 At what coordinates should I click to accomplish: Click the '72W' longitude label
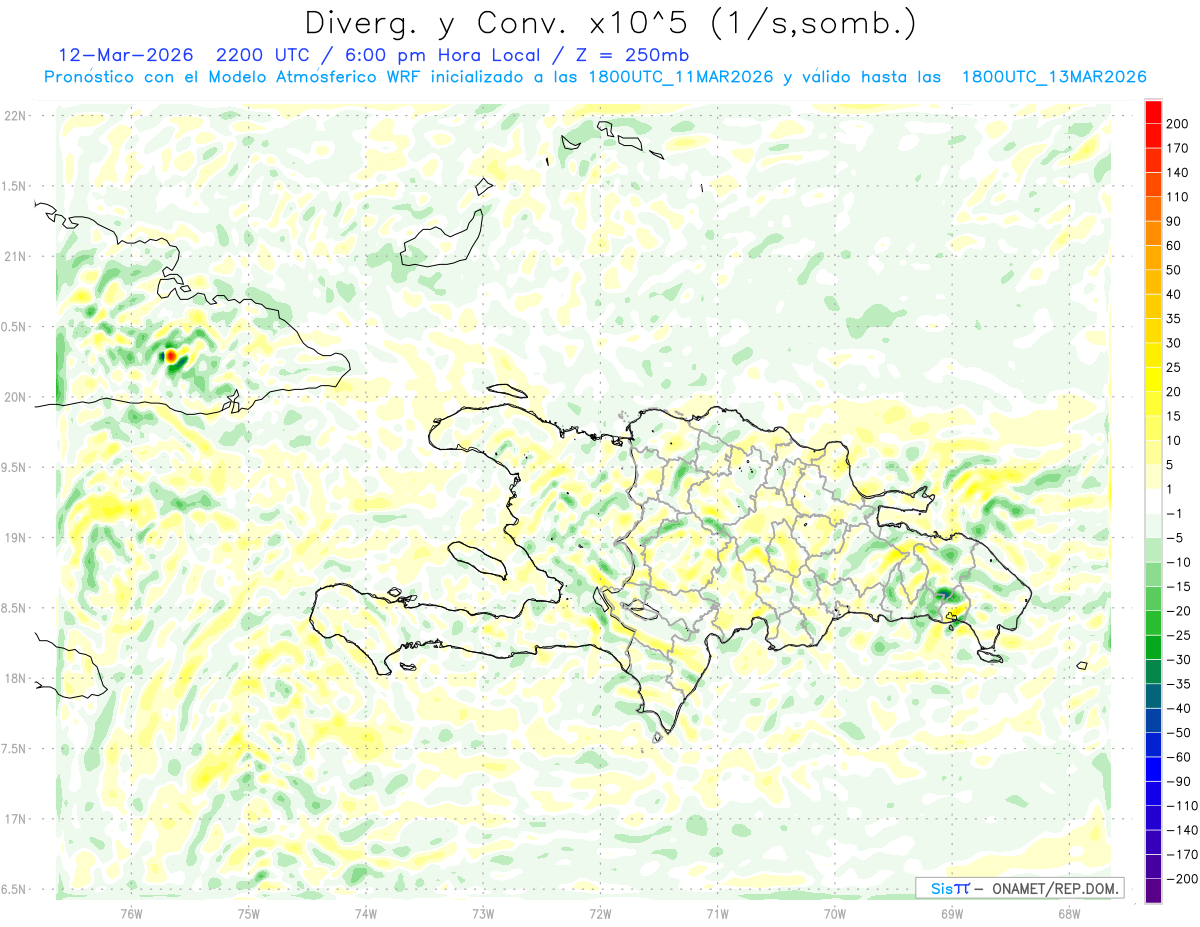(x=600, y=913)
